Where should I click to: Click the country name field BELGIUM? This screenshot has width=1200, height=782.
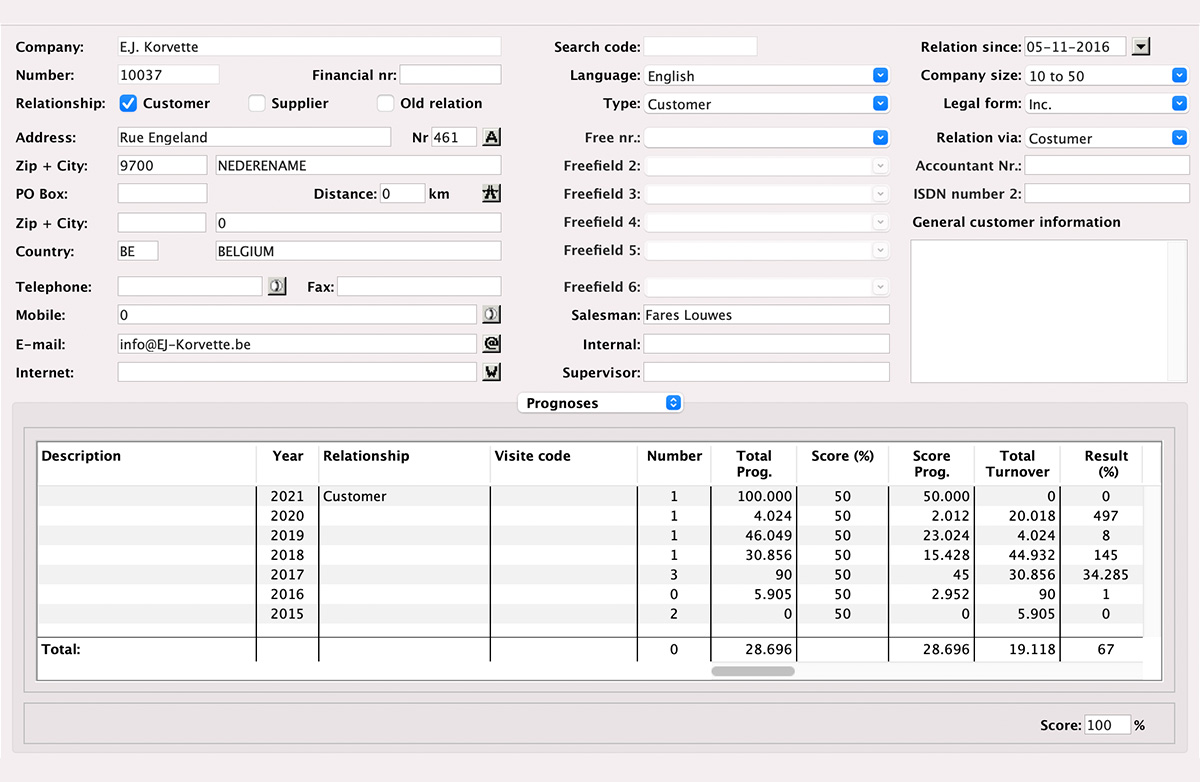tap(358, 251)
